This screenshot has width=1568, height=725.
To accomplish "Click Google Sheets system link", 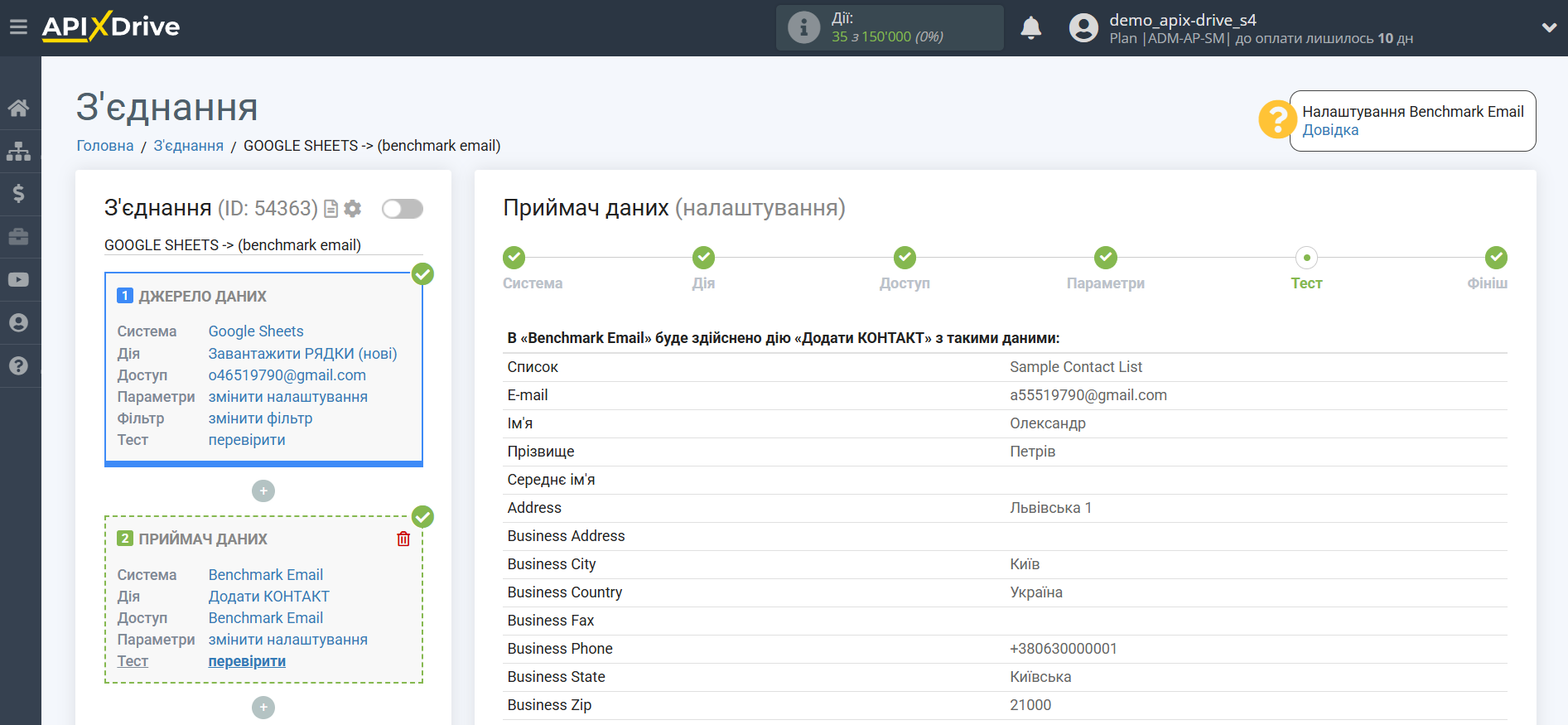I will pos(256,331).
